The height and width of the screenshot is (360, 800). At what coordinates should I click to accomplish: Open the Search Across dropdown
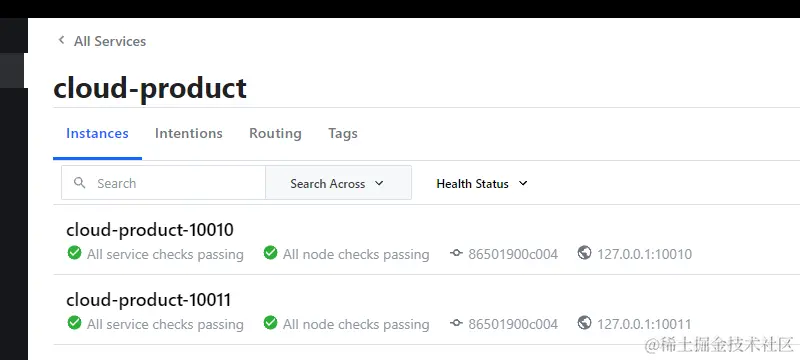coord(338,183)
